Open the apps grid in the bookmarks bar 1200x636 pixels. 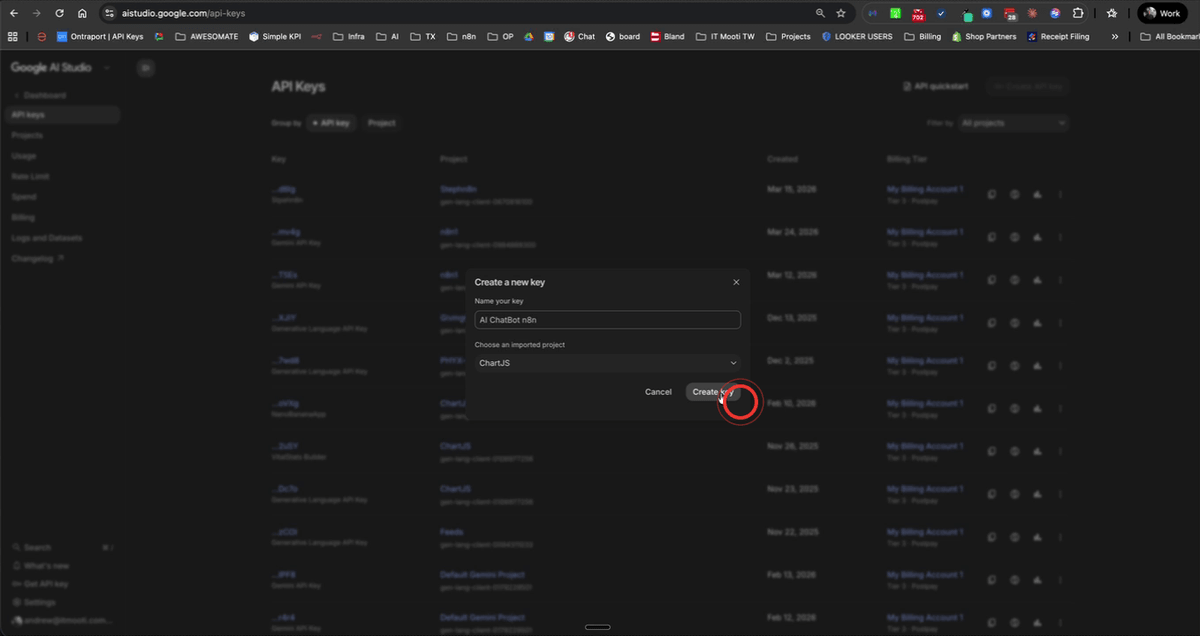pos(12,36)
